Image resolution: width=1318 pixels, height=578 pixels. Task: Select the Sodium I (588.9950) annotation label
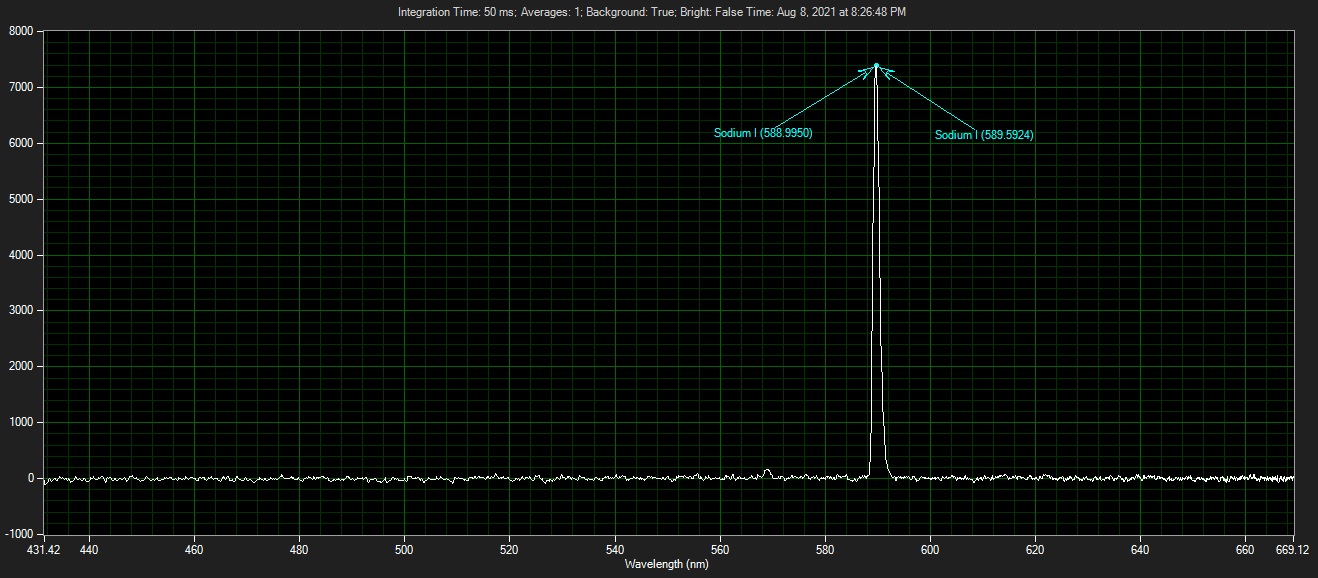tap(763, 133)
